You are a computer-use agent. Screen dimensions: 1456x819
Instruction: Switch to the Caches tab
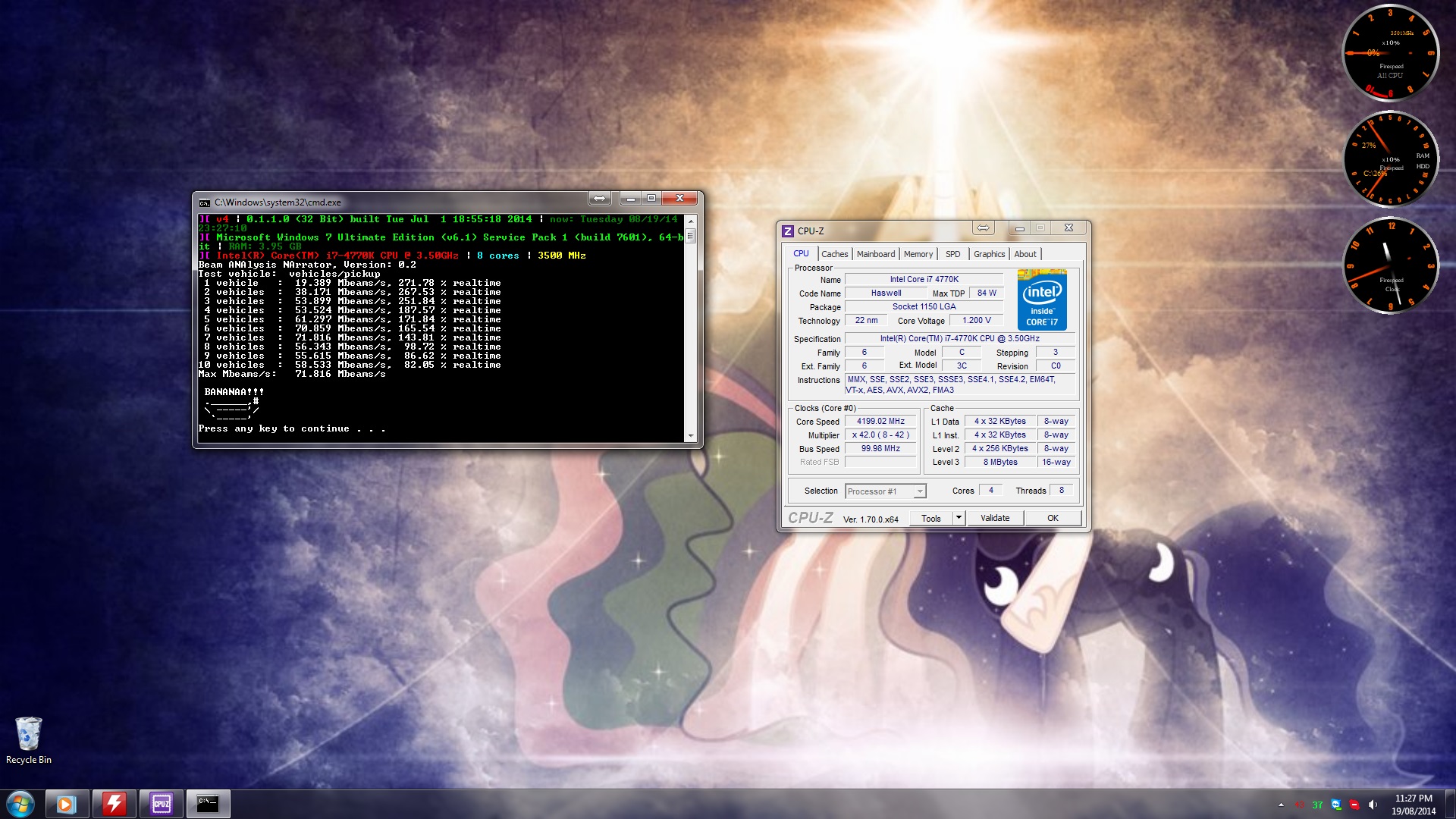834,254
